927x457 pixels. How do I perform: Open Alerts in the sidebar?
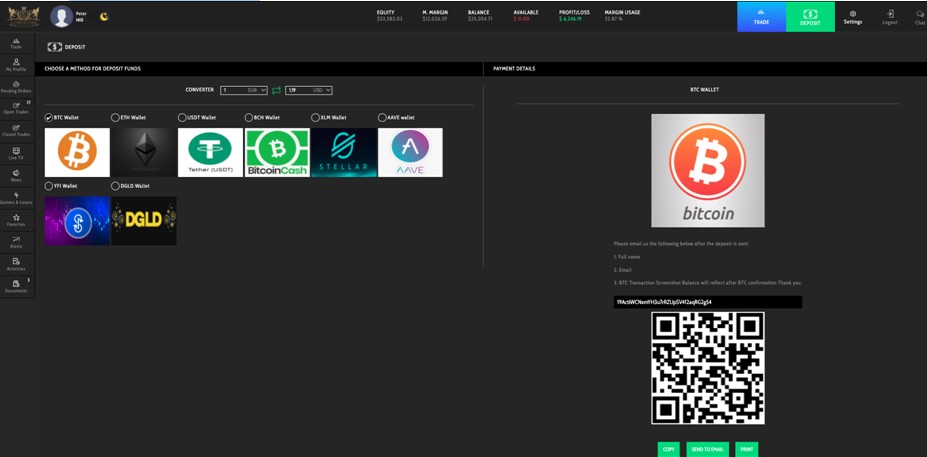pos(17,242)
